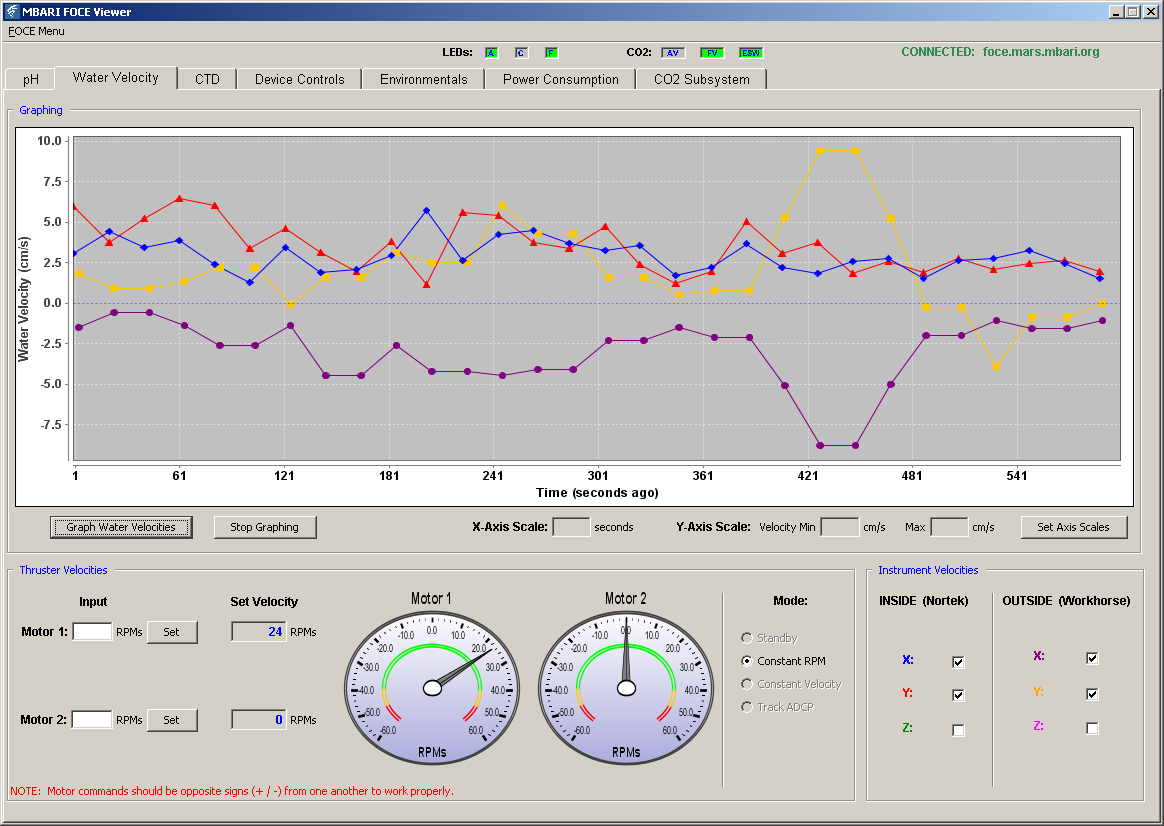Open the FOCE Menu
Screen dimensions: 1164x826
click(x=36, y=31)
